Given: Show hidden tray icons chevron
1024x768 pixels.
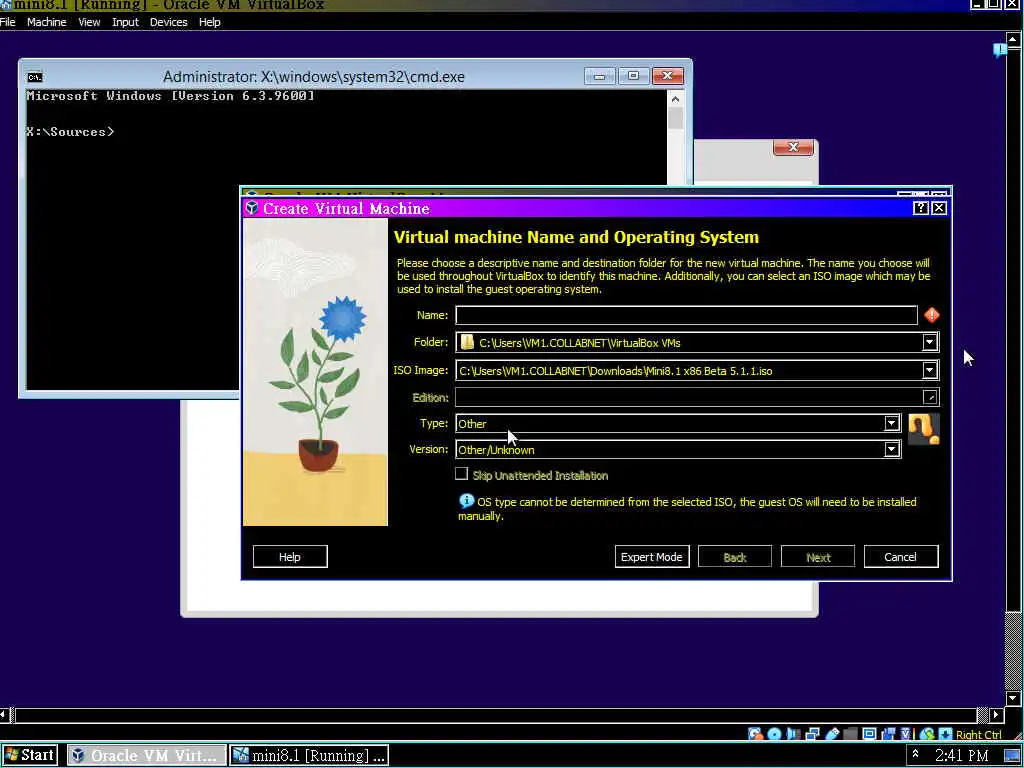Looking at the screenshot, I should tap(915, 754).
